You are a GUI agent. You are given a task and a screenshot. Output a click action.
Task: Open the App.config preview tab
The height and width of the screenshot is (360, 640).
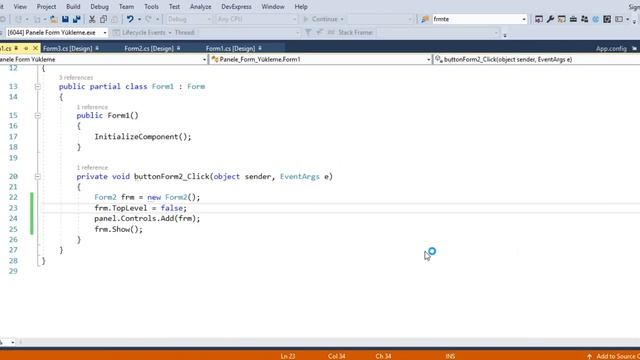611,49
